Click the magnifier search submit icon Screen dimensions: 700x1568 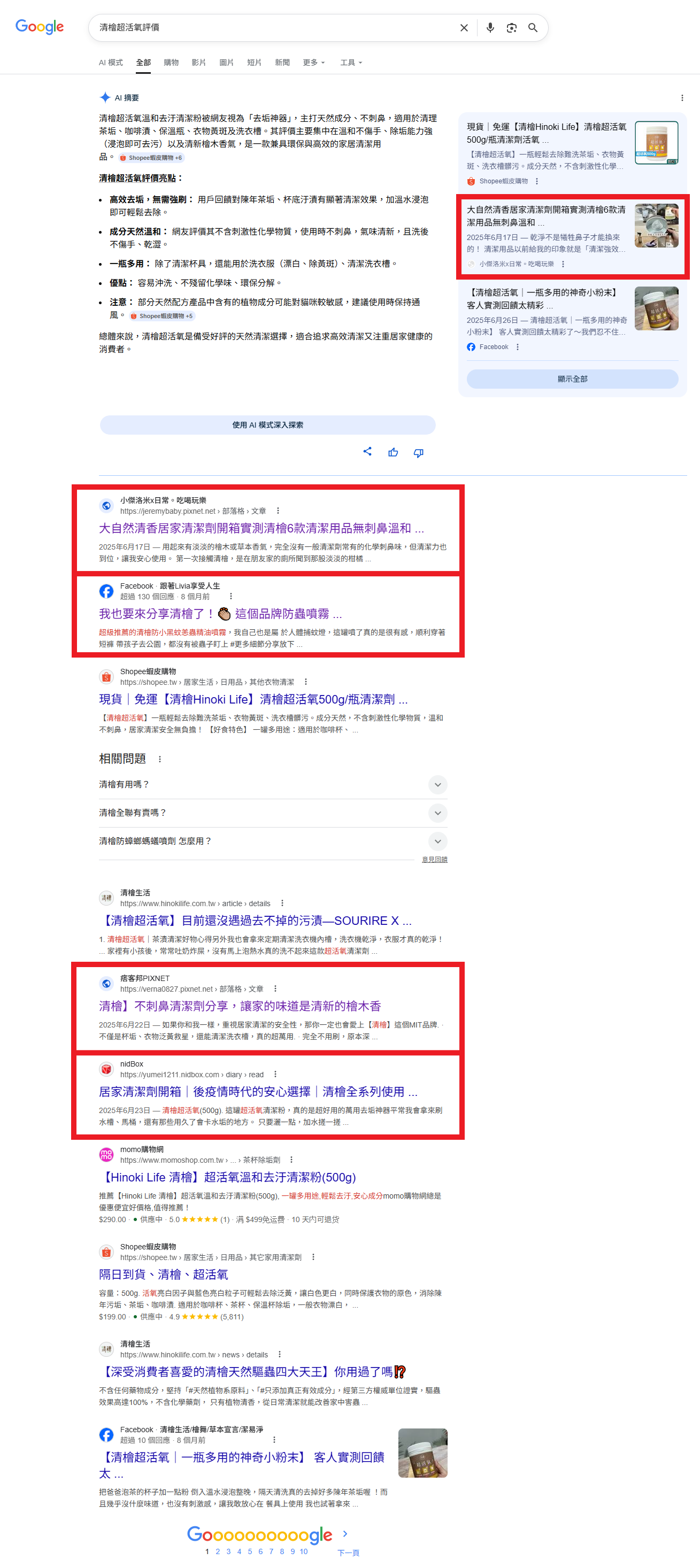533,28
